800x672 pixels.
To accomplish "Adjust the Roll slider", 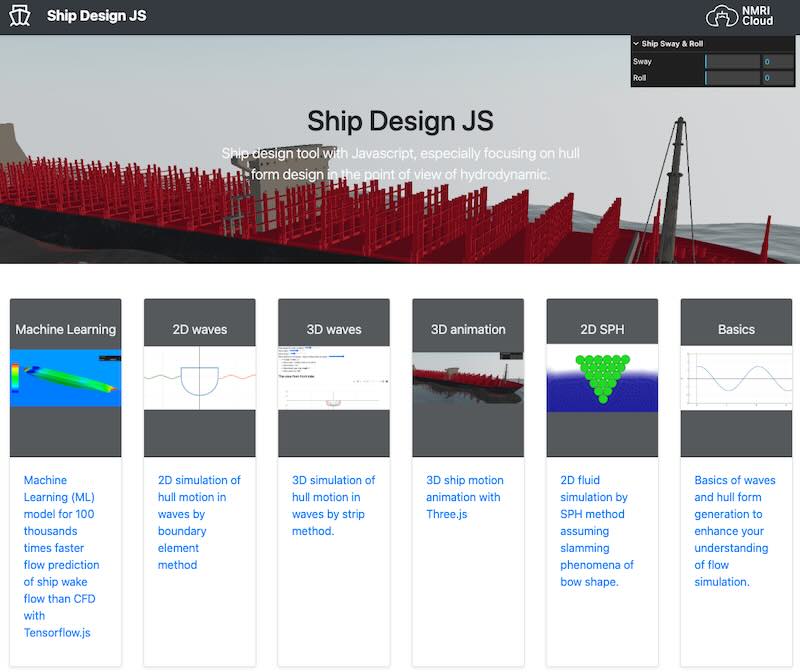I will tap(732, 78).
